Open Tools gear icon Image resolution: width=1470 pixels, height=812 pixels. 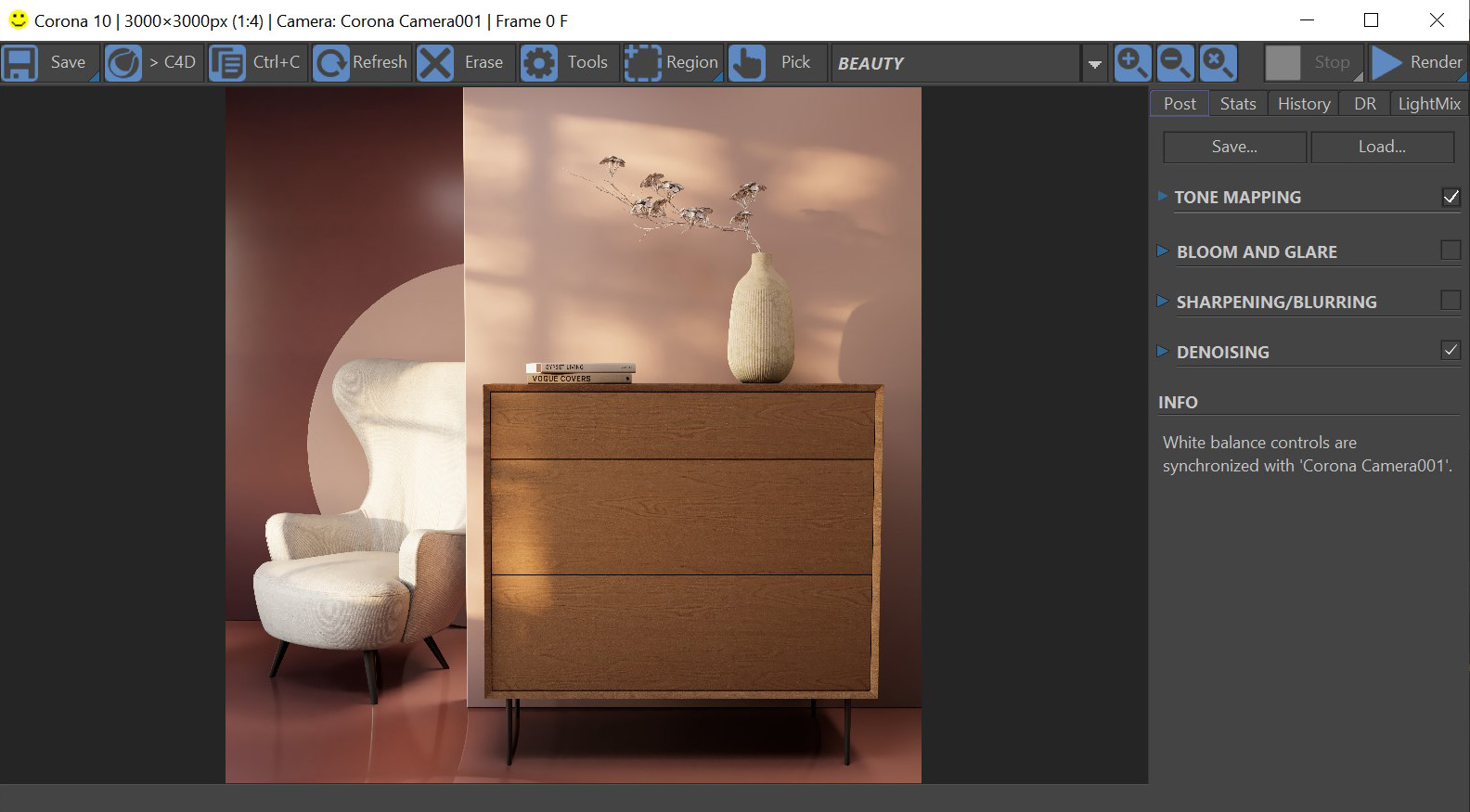tap(539, 63)
